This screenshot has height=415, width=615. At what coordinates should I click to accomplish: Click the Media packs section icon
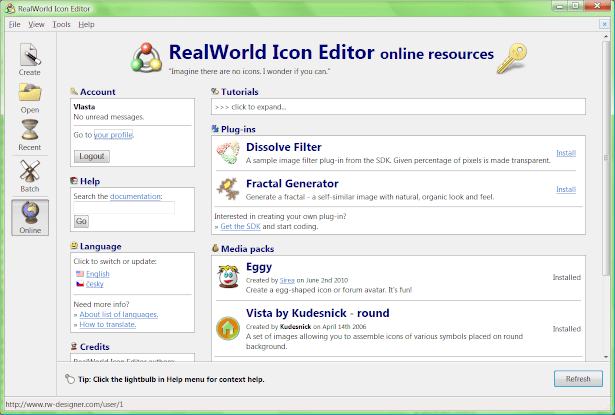215,248
